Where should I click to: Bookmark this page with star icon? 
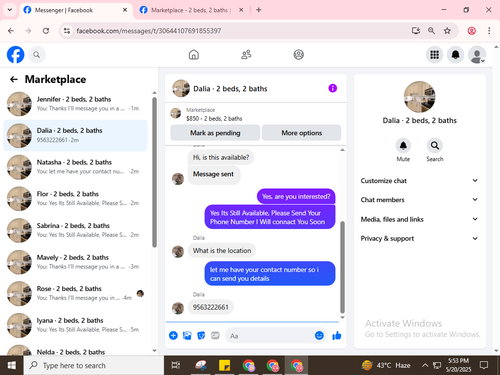447,31
